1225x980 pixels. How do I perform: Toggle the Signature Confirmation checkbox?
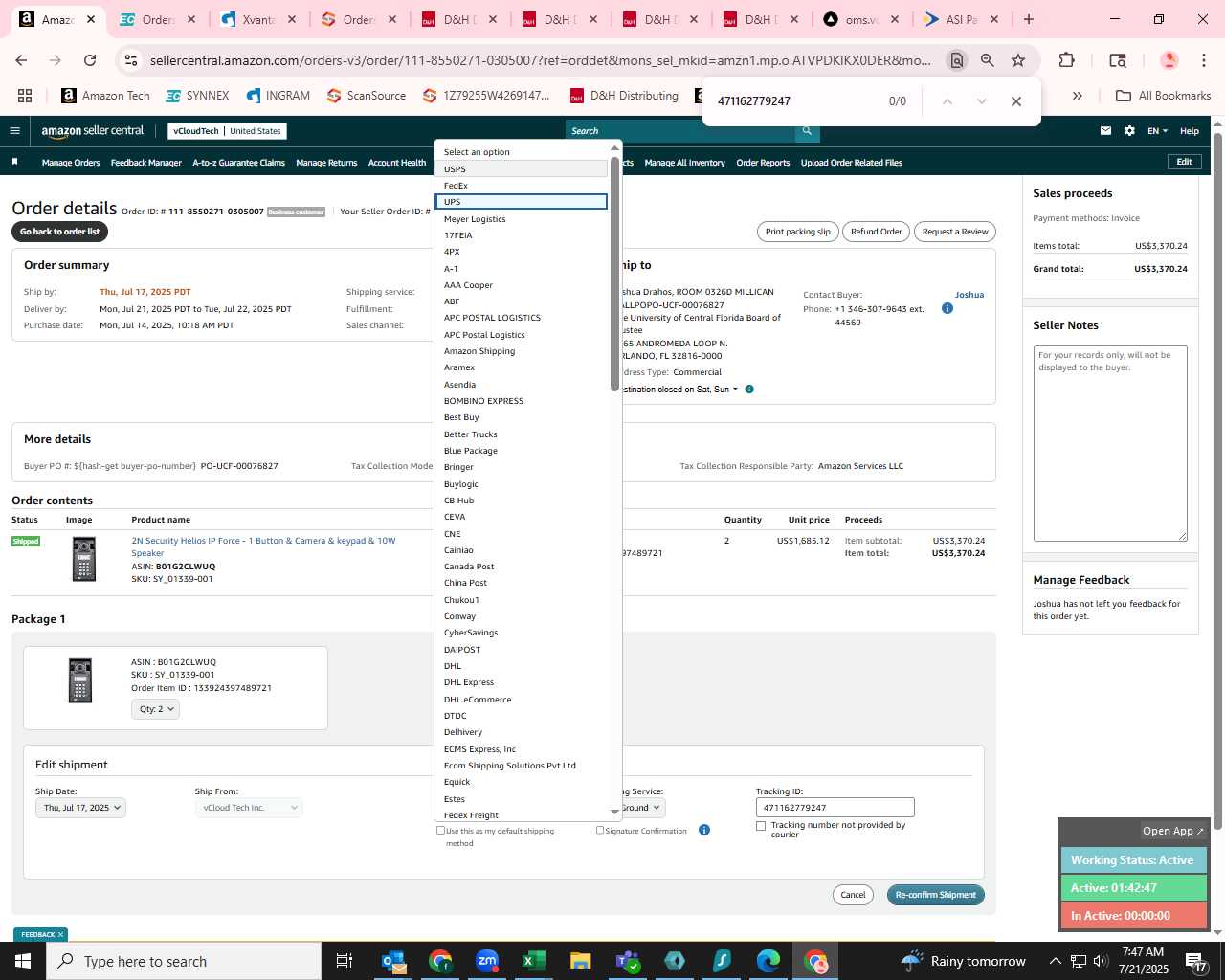click(x=600, y=830)
